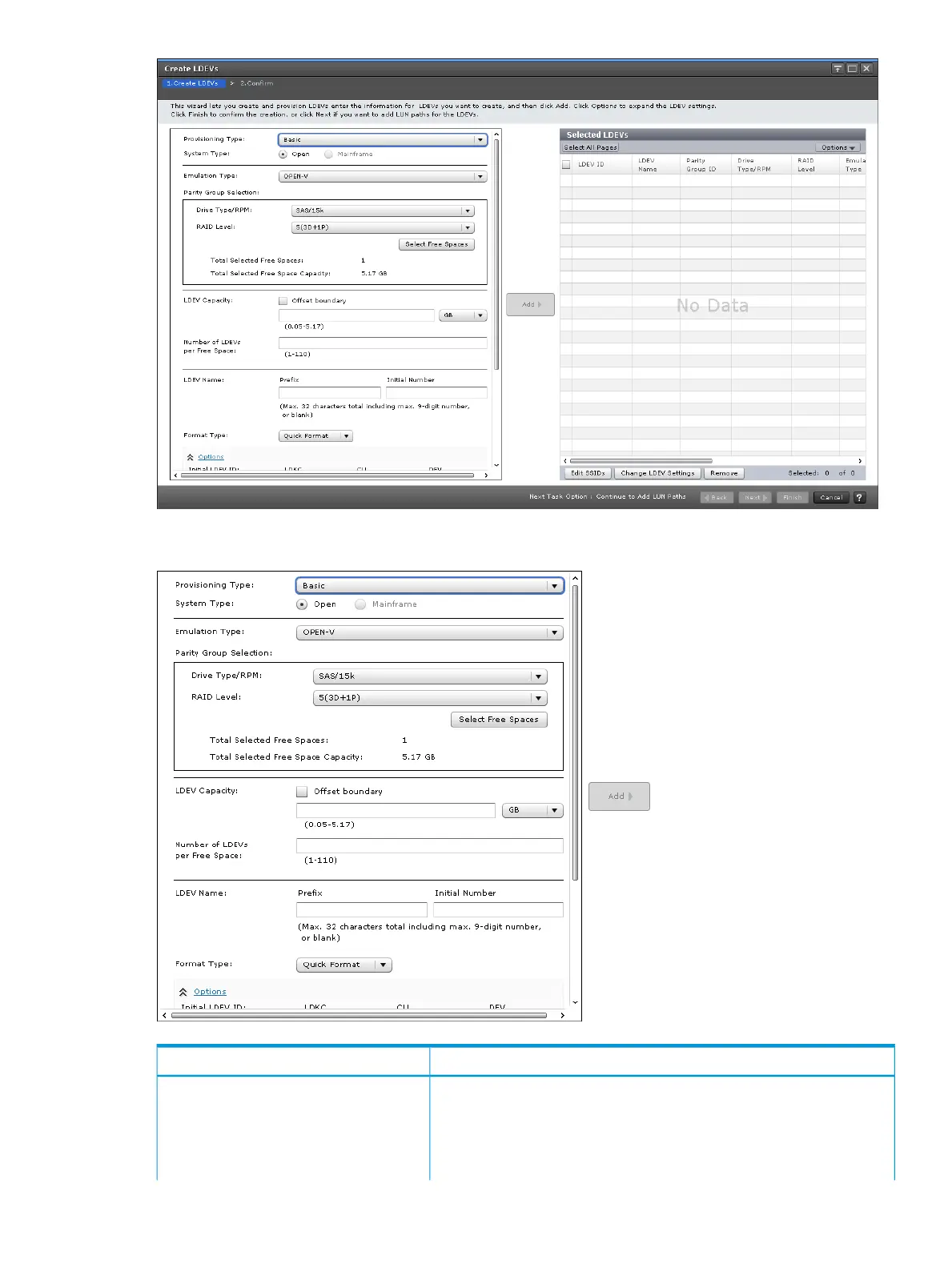
Task: Select Mainframe radio button in enlarged panel
Action: 360,604
